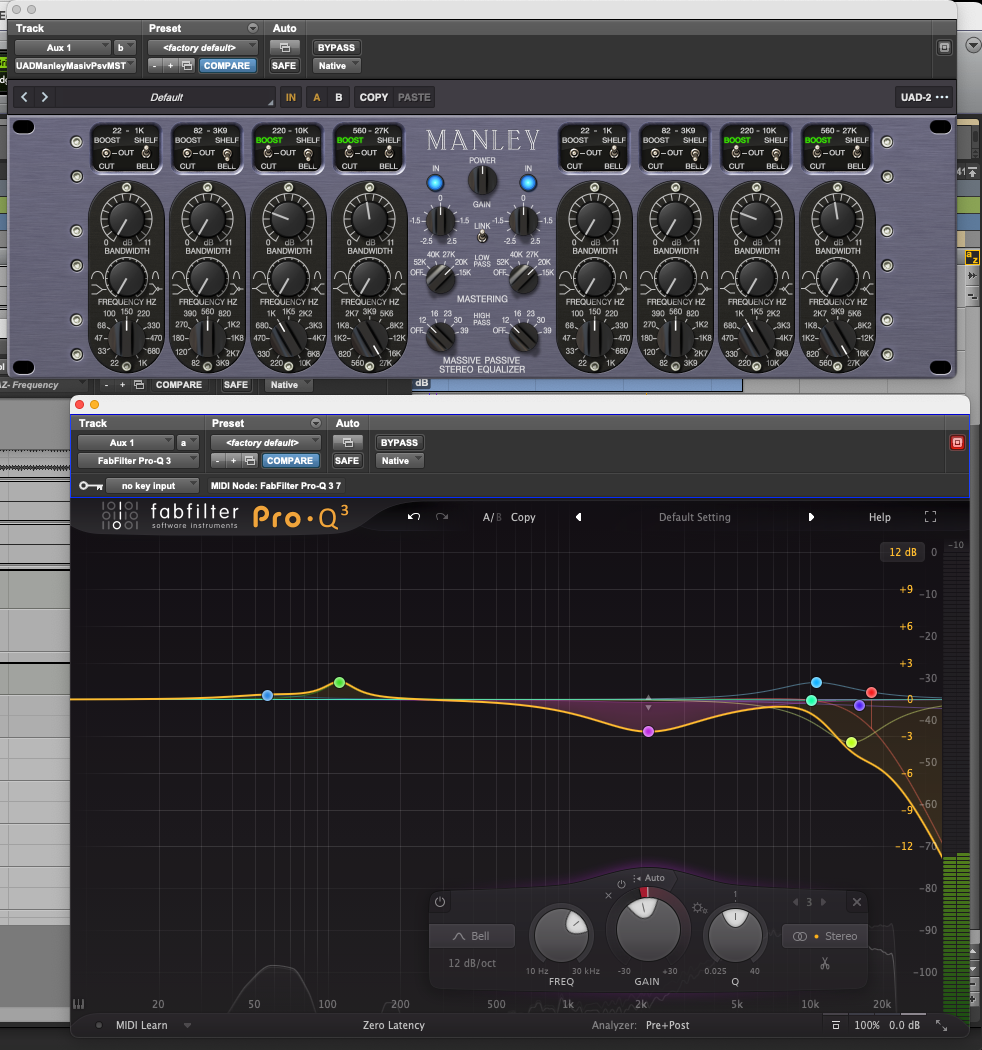
Task: Click Pro-Q 3 FREQ knob
Action: point(561,935)
